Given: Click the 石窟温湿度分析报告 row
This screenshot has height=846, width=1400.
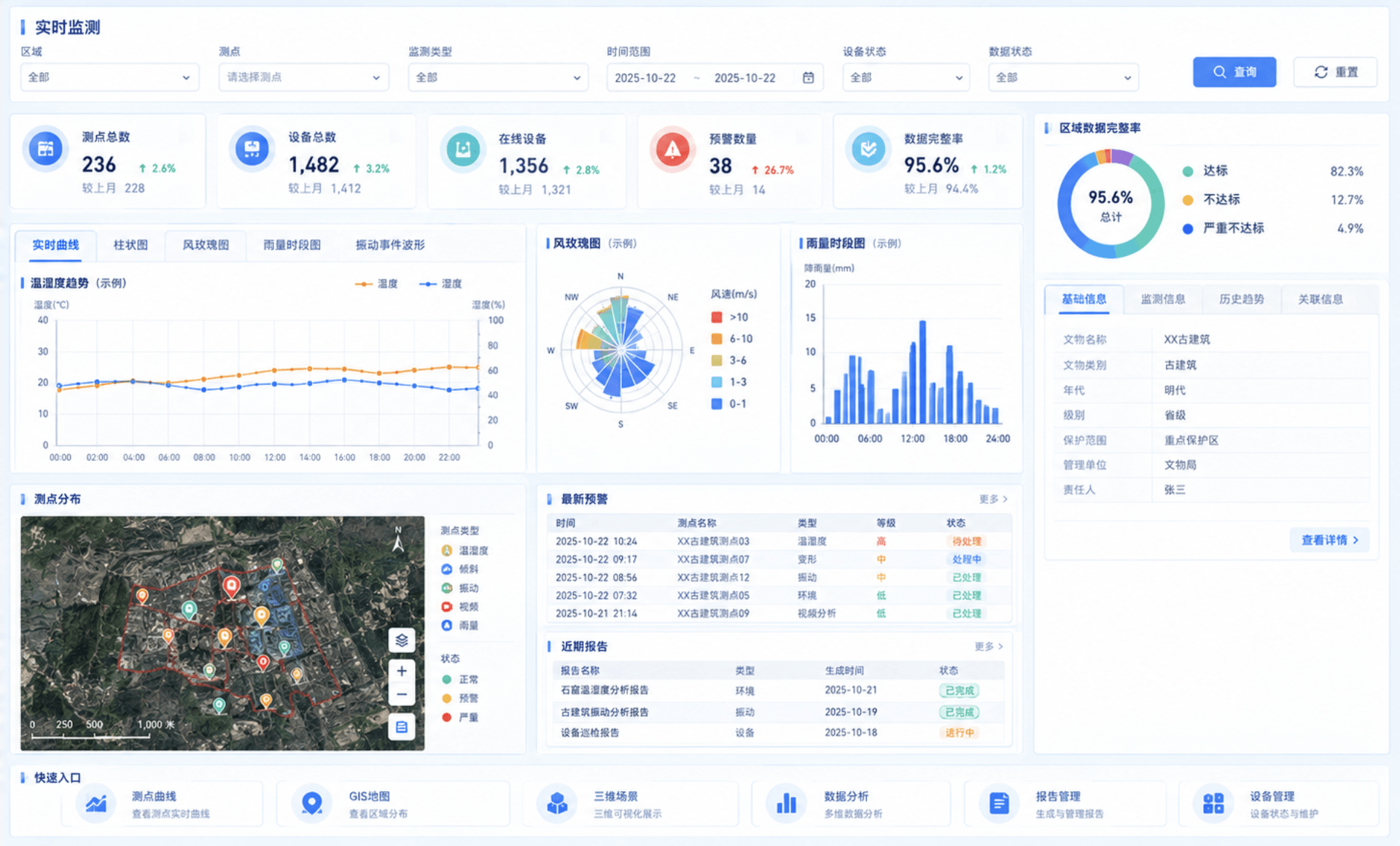Looking at the screenshot, I should tap(779, 691).
